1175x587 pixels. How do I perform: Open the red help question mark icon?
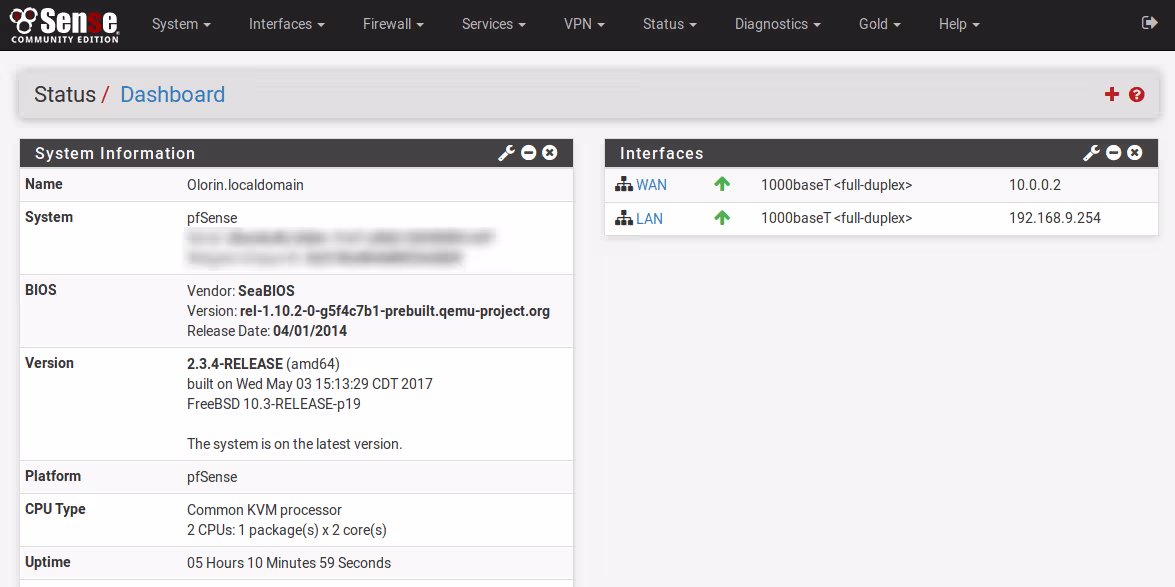point(1136,94)
